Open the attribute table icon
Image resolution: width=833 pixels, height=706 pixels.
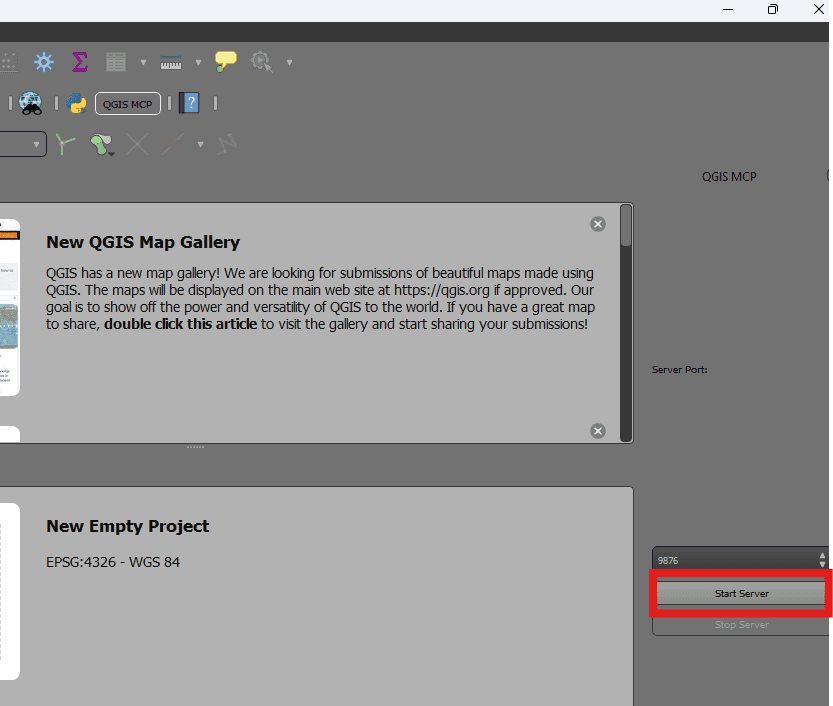coord(115,62)
